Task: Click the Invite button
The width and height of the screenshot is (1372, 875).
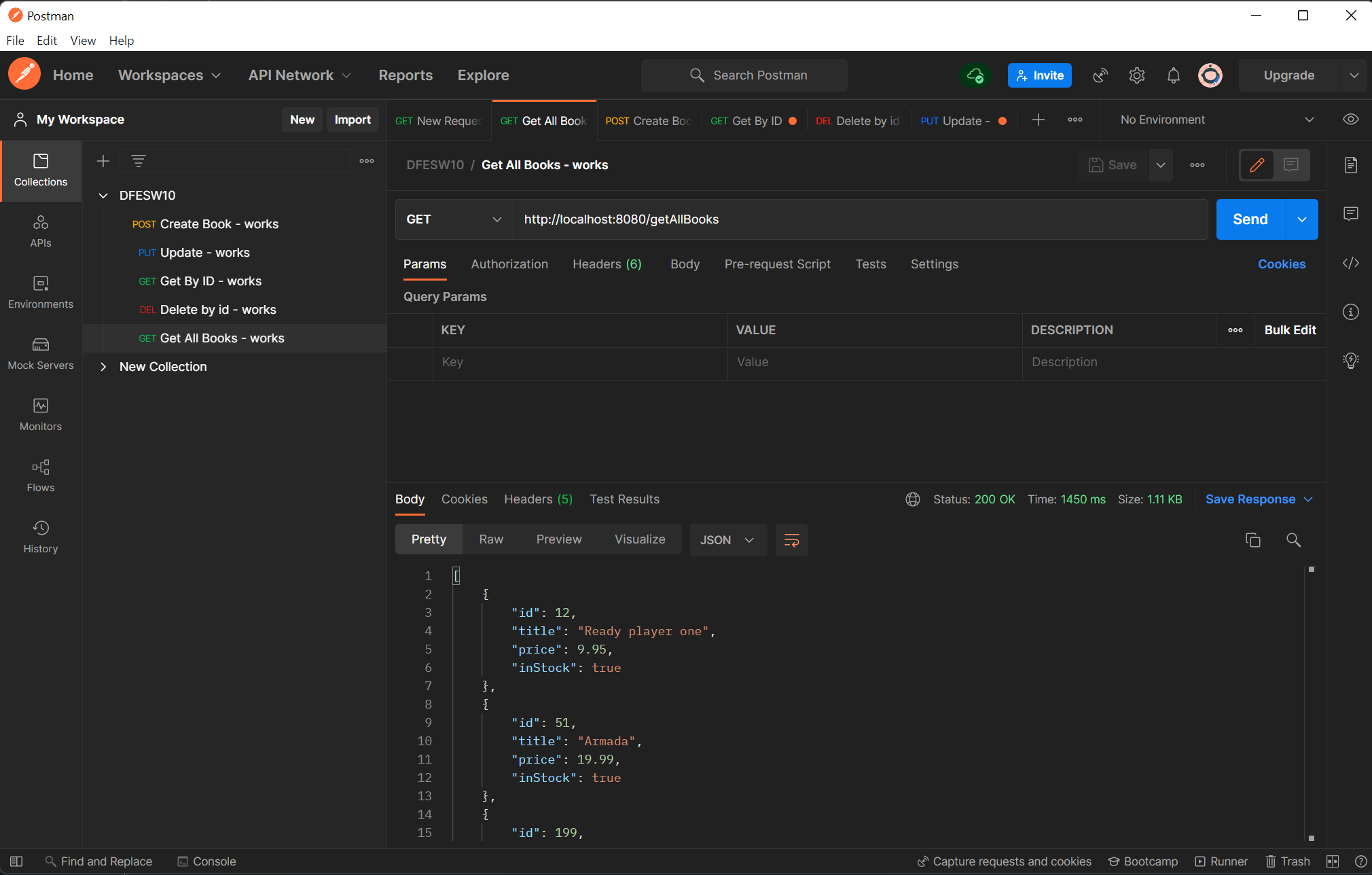Action: pos(1039,75)
